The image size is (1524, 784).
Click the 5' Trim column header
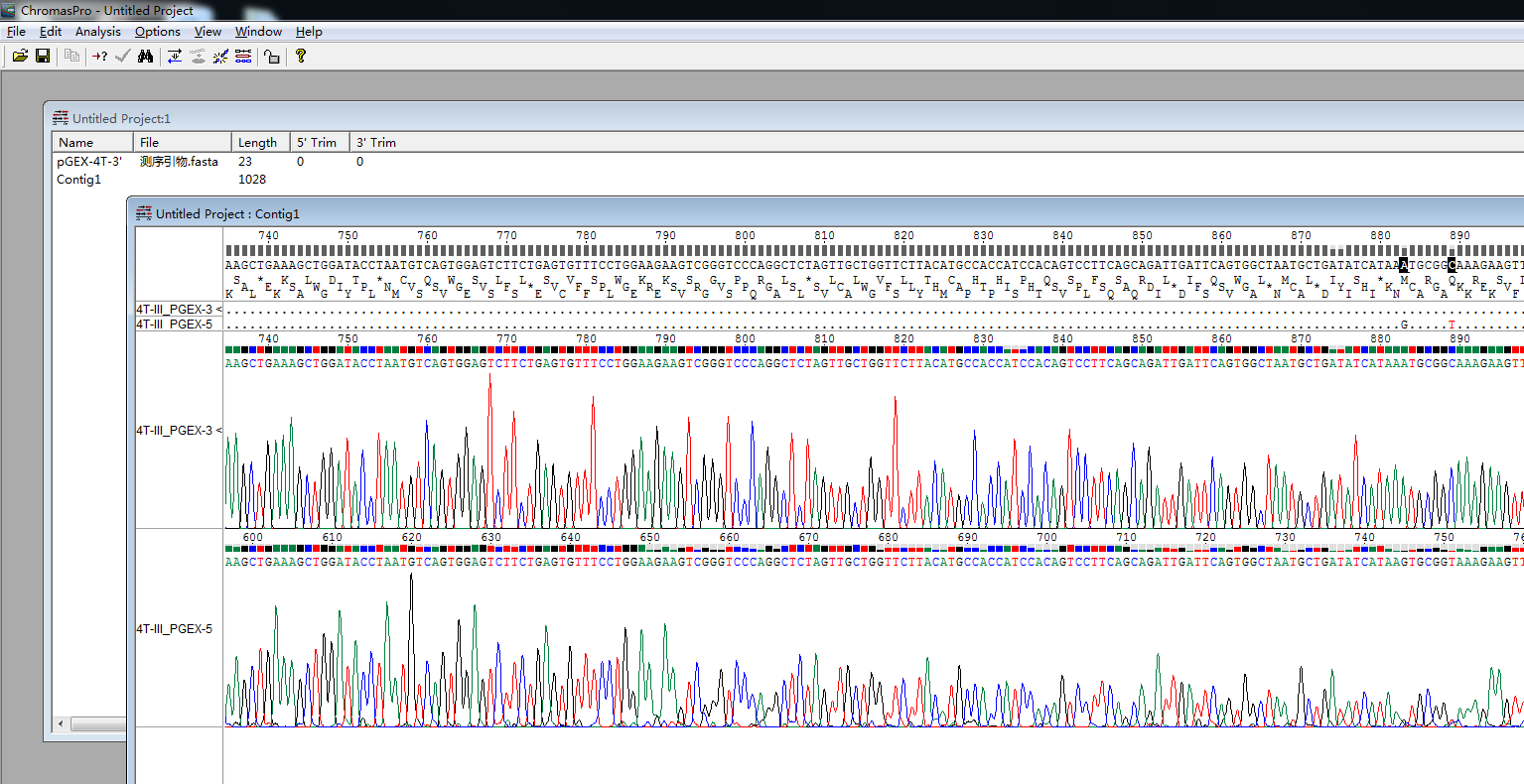point(318,142)
